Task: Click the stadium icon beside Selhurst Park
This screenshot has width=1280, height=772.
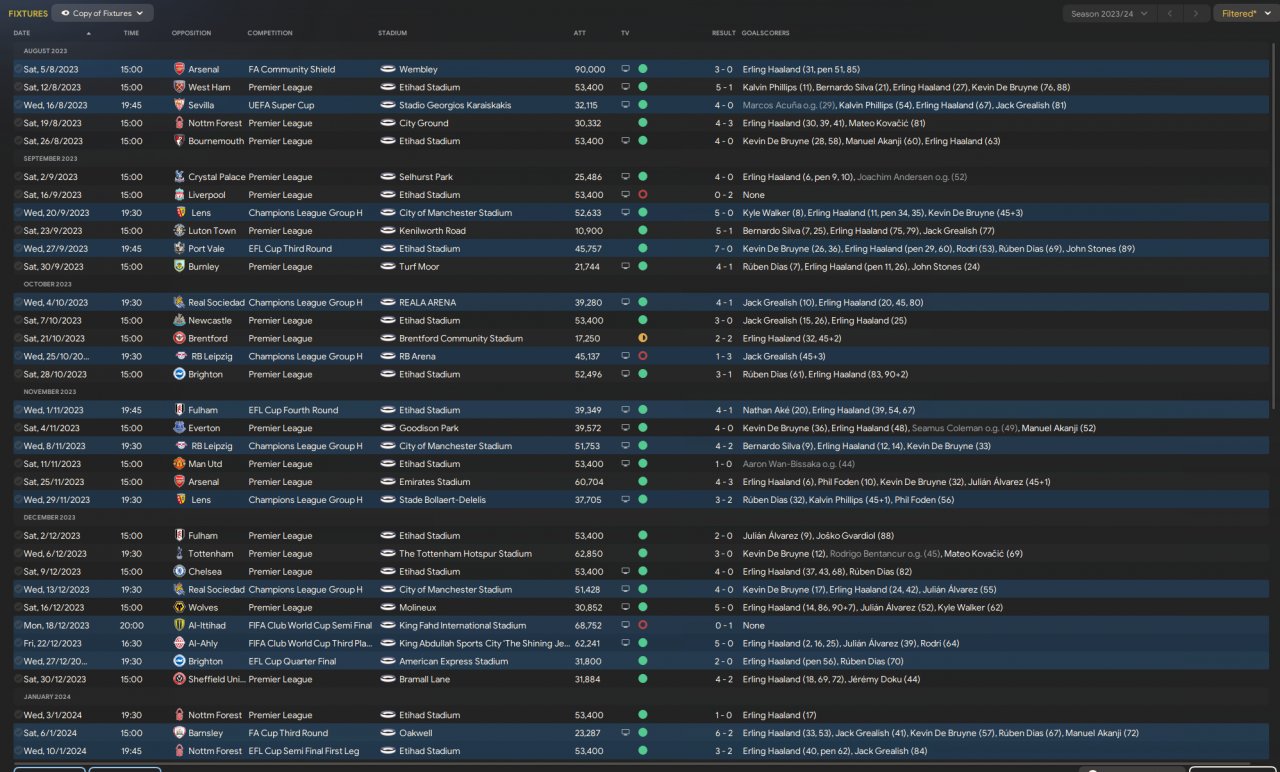Action: [x=388, y=177]
